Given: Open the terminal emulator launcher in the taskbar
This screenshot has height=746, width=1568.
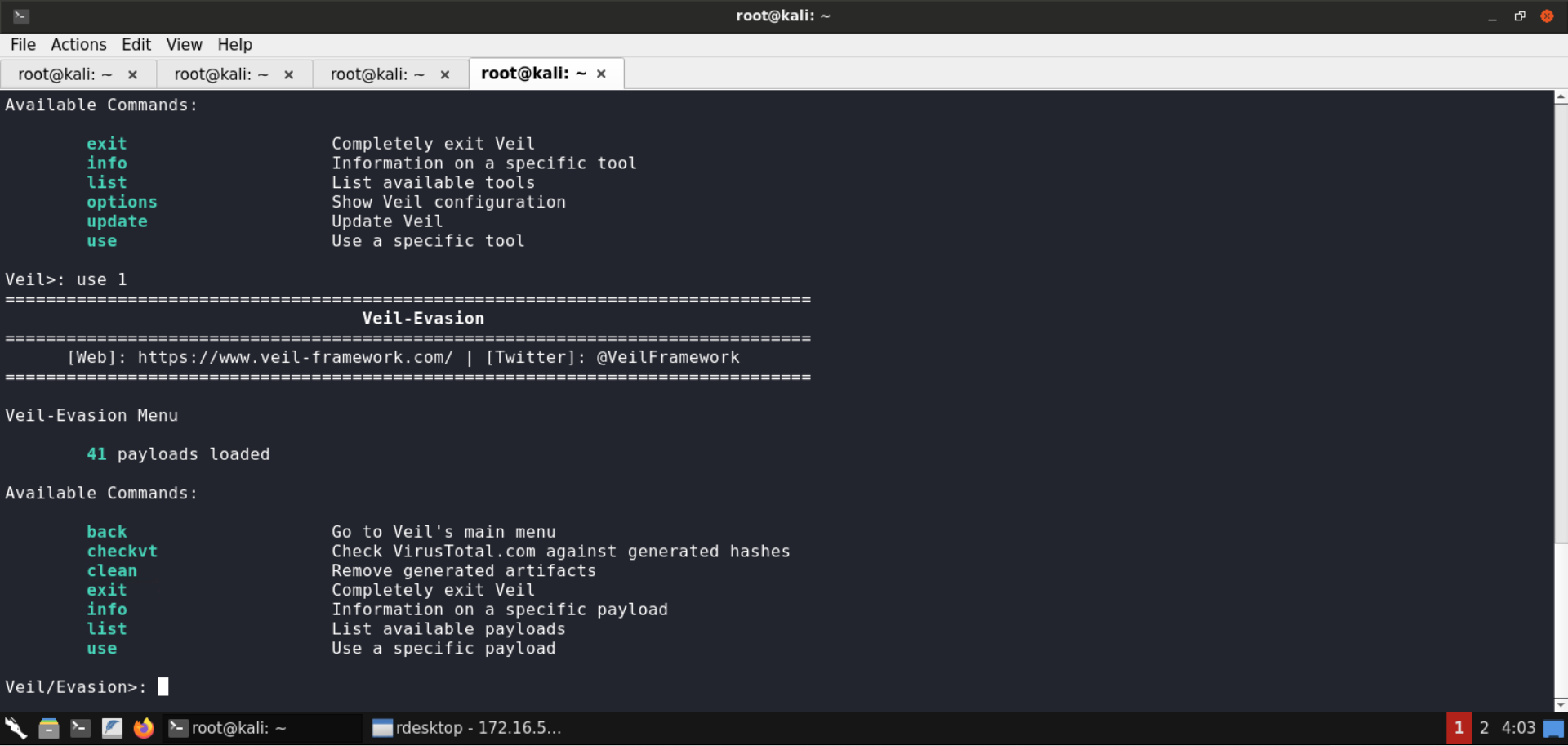Looking at the screenshot, I should (x=80, y=727).
